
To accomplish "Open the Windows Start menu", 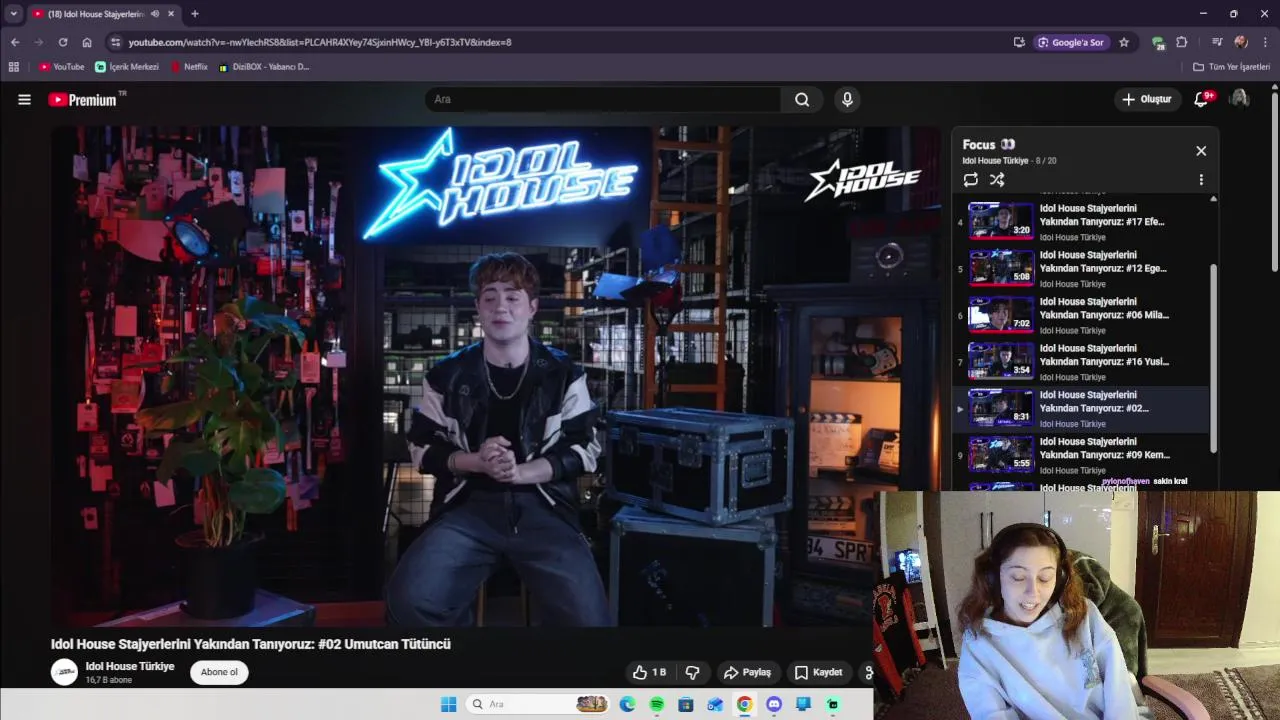I will [x=449, y=704].
